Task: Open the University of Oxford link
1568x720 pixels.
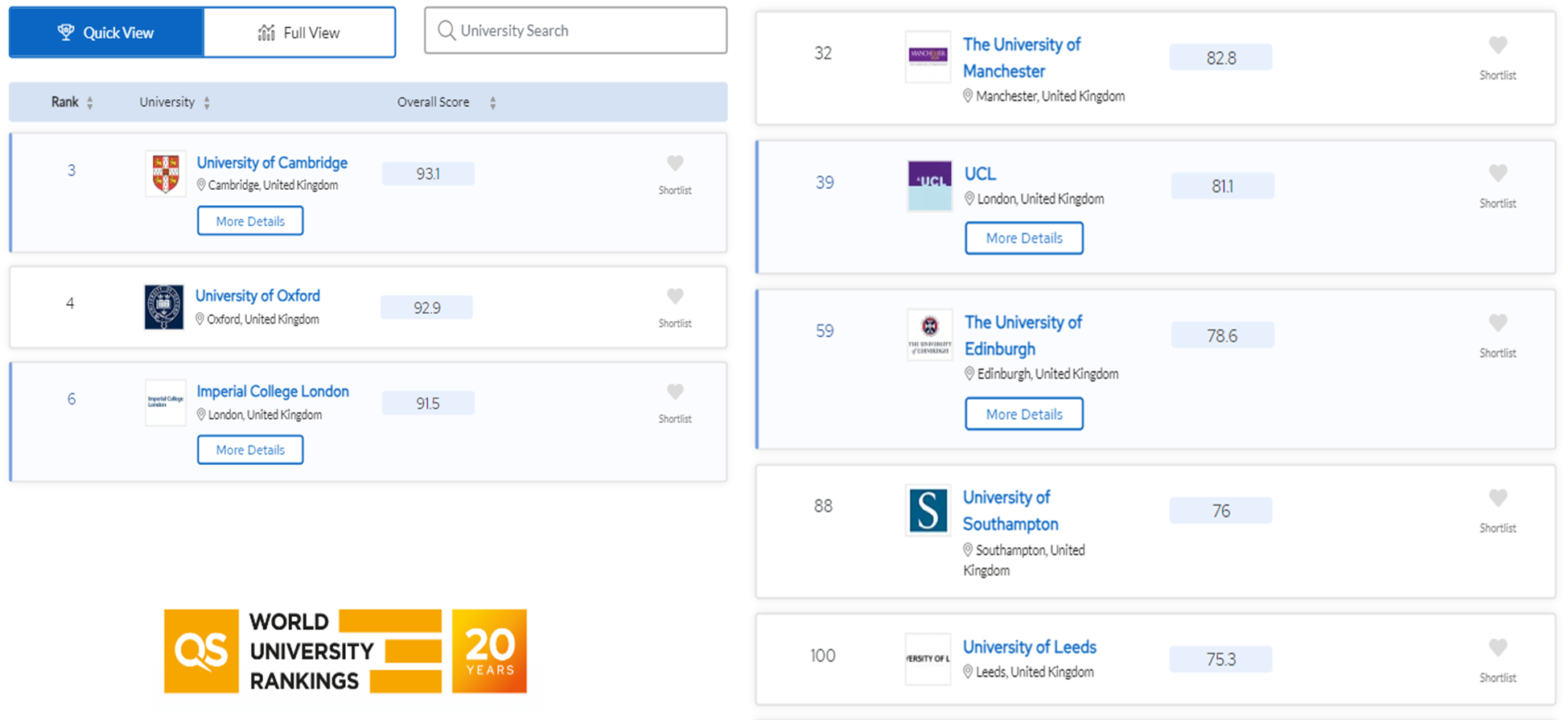Action: [257, 296]
